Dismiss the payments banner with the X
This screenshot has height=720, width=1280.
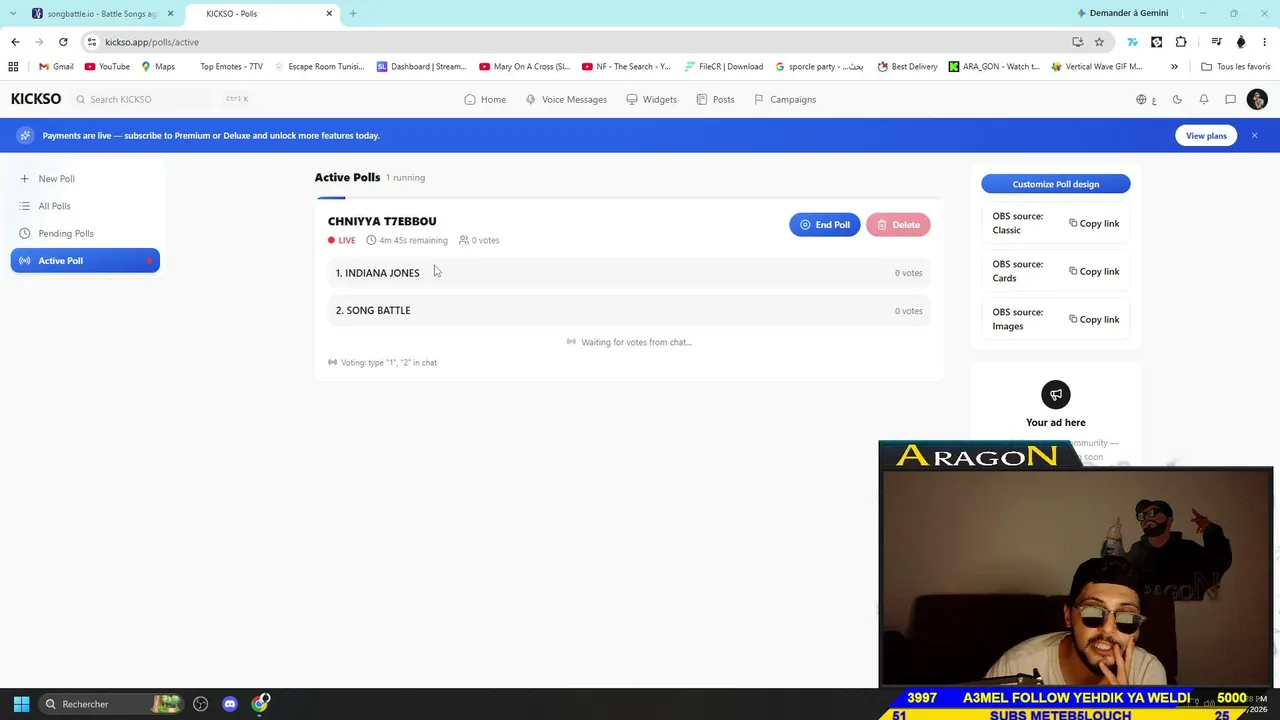pyautogui.click(x=1254, y=135)
